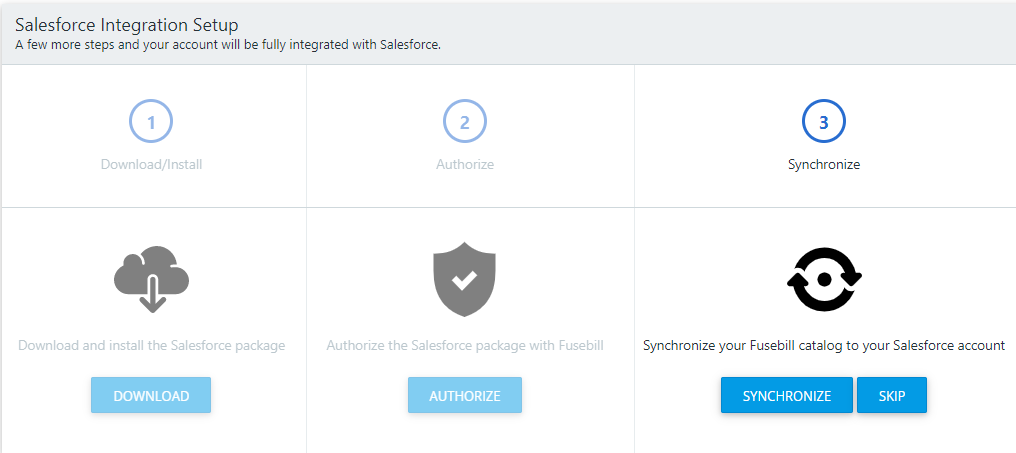Viewport: 1016px width, 453px height.
Task: Click the Salesforce Integration Setup heading
Action: pyautogui.click(x=126, y=25)
